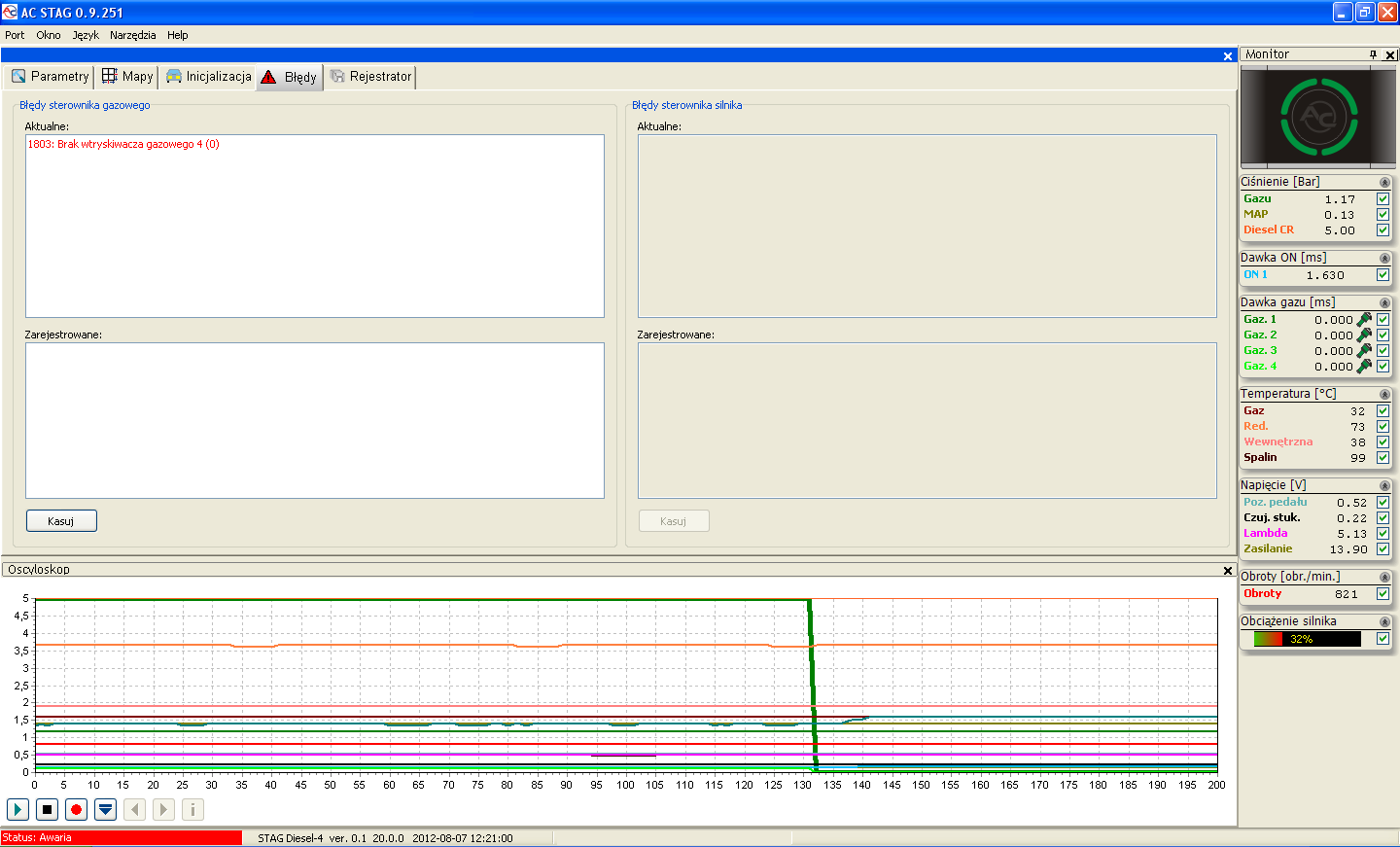
Task: Toggle the Czuj. stuk. checkbox
Action: pyautogui.click(x=1382, y=517)
